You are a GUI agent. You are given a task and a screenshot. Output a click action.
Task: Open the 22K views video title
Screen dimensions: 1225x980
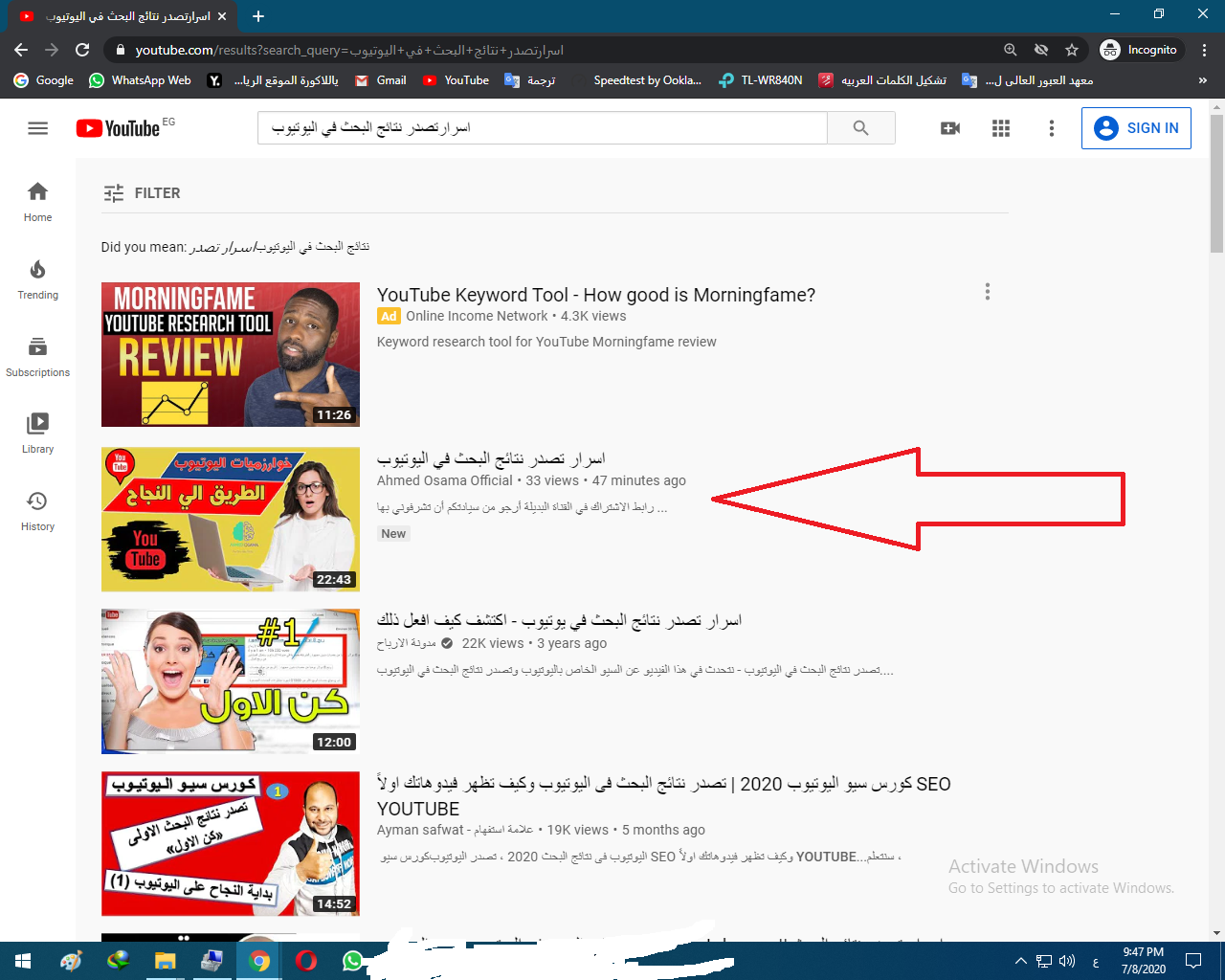(x=560, y=621)
